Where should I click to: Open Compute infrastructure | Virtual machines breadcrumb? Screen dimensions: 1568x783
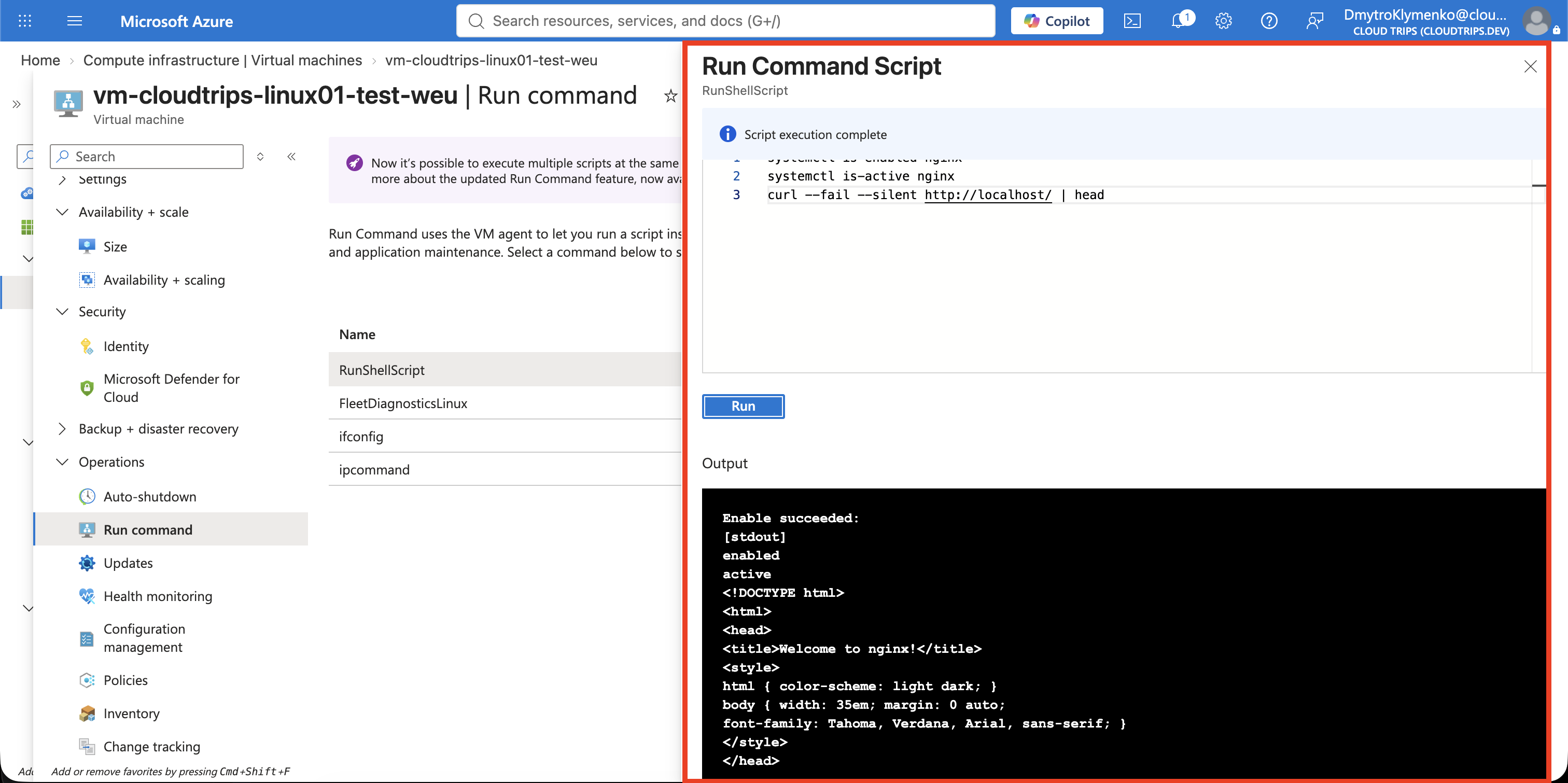[x=223, y=60]
